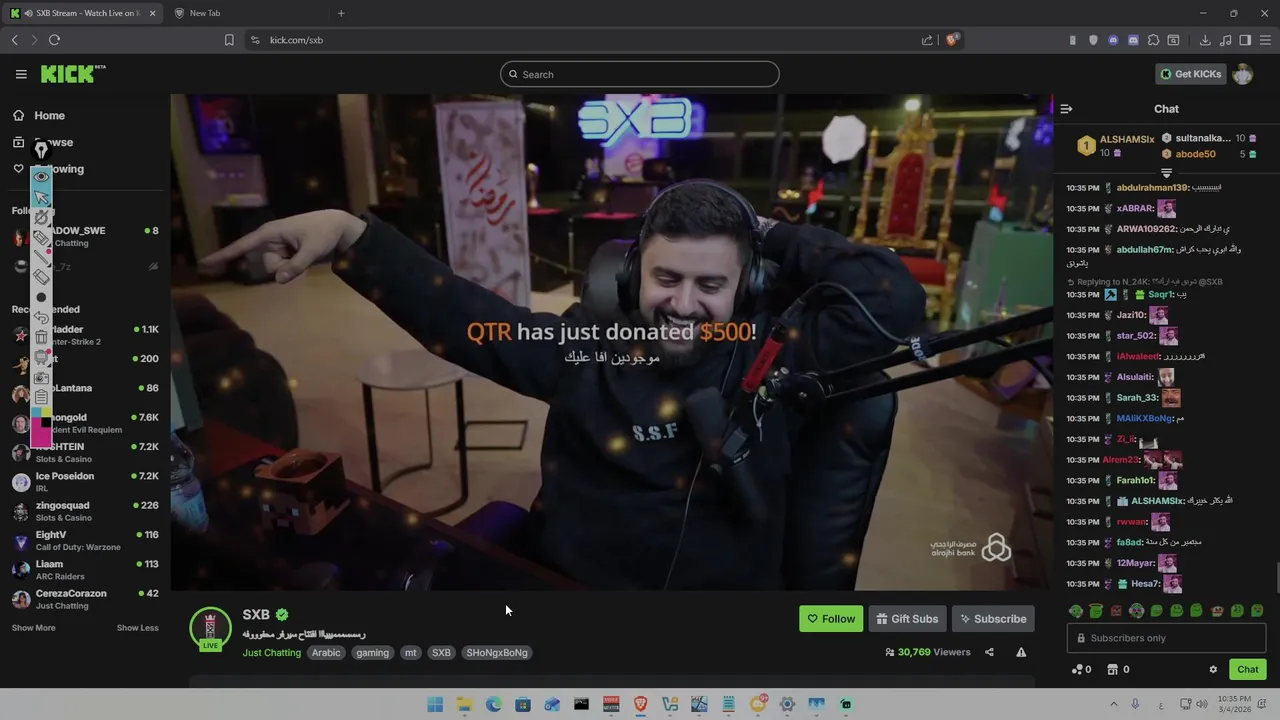Open EightV recommended channel
The width and height of the screenshot is (1280, 720).
(85, 540)
